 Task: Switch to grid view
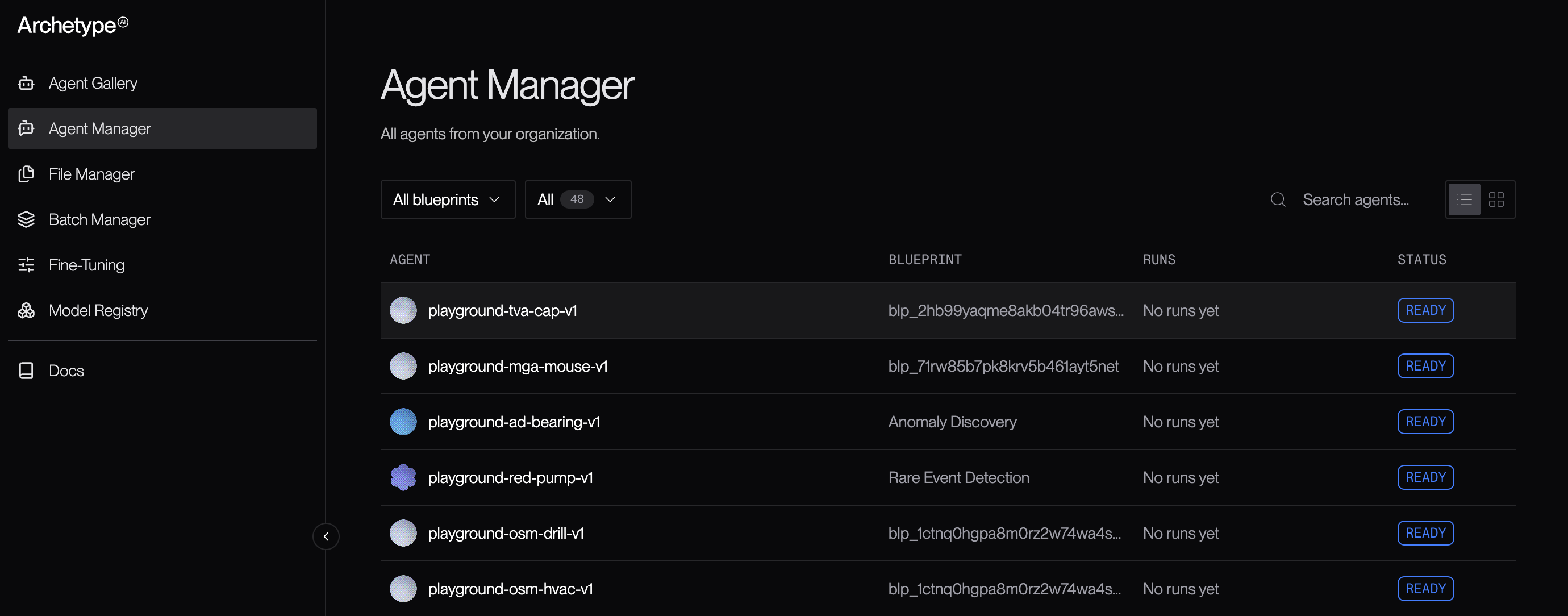pyautogui.click(x=1495, y=199)
